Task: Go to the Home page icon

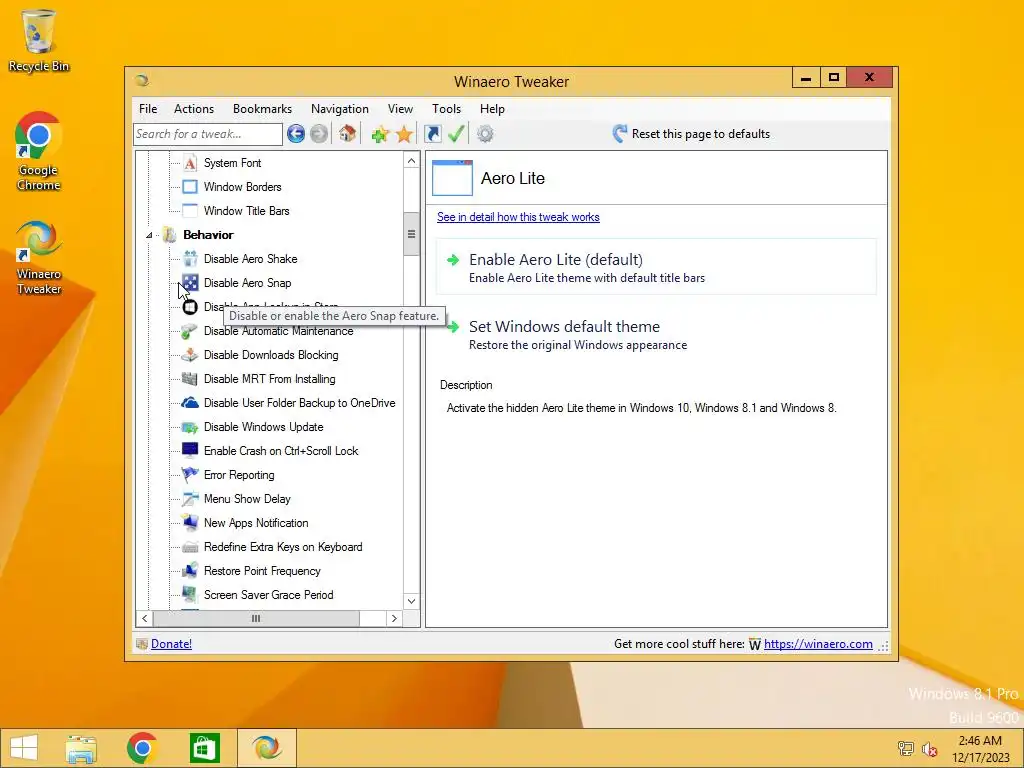Action: coord(347,133)
